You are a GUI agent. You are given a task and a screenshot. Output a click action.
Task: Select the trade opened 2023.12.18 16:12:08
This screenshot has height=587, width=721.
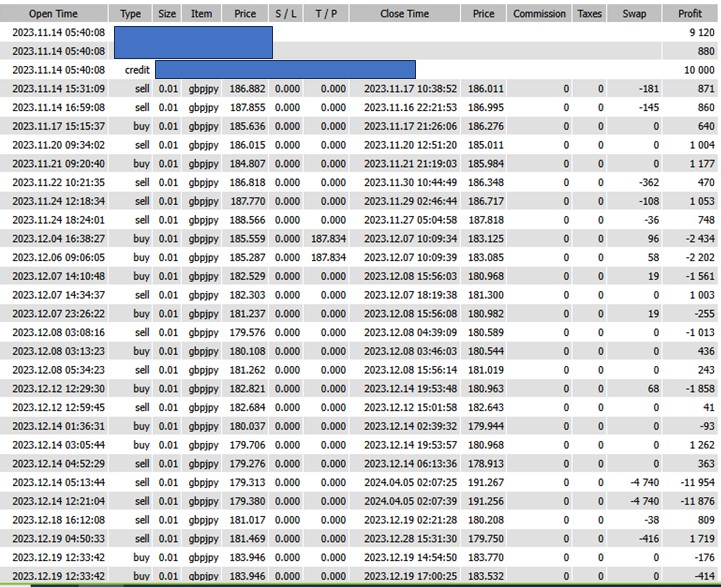point(59,520)
